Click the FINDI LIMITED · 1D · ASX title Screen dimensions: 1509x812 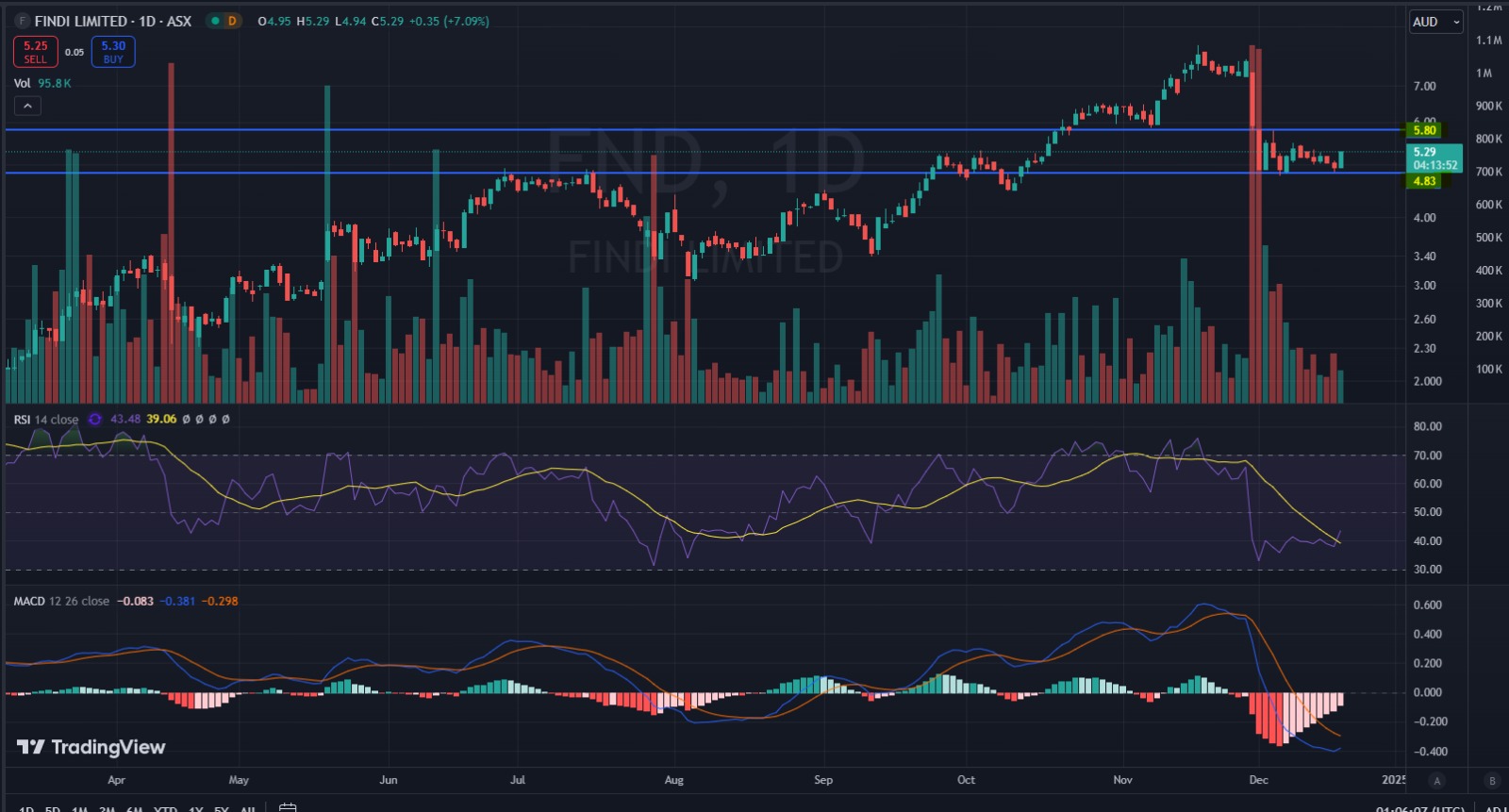(x=113, y=21)
